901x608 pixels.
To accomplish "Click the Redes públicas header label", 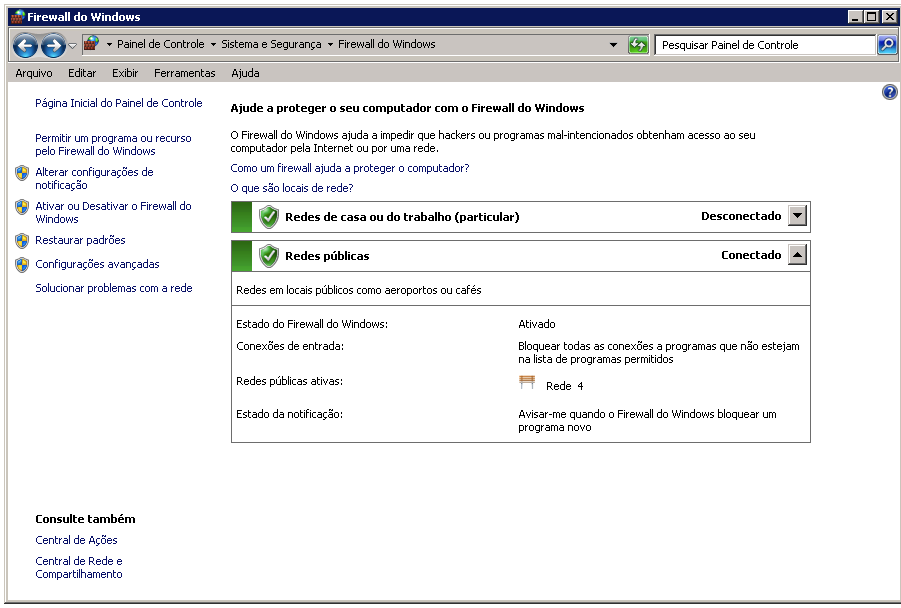I will (x=327, y=256).
